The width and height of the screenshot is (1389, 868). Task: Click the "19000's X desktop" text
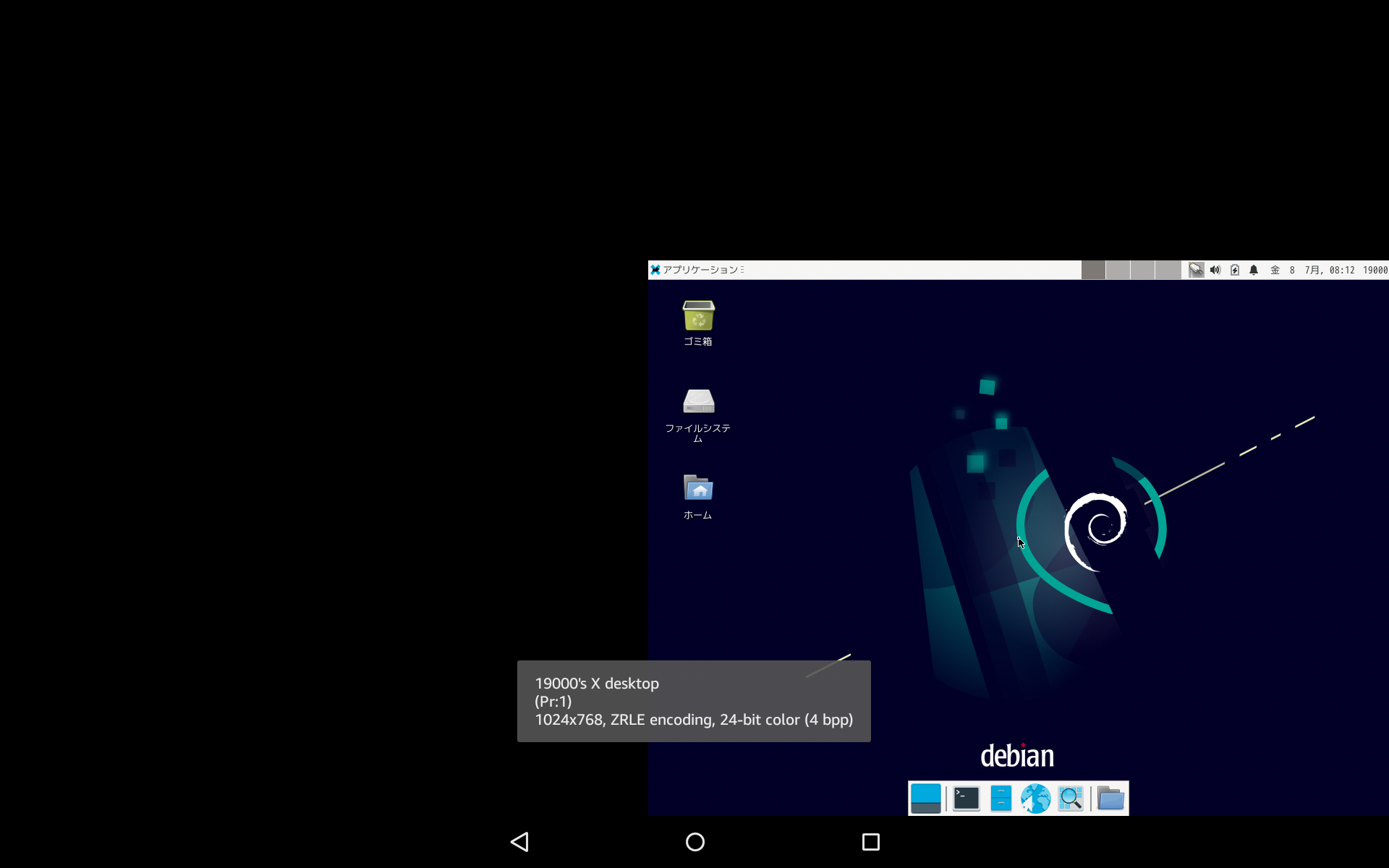597,684
